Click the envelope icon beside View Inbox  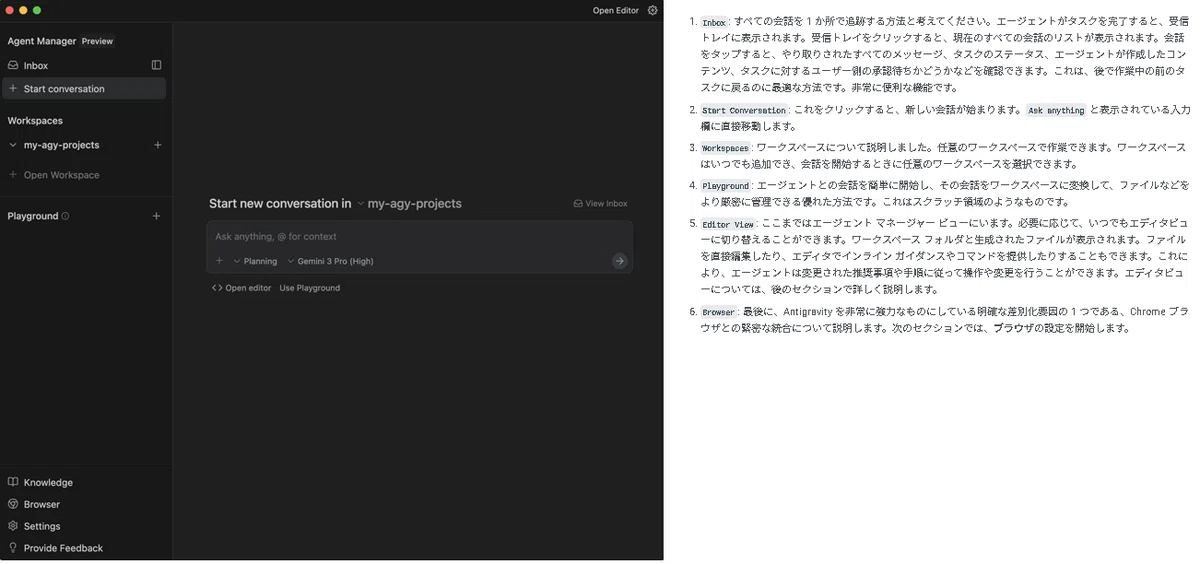(x=578, y=204)
